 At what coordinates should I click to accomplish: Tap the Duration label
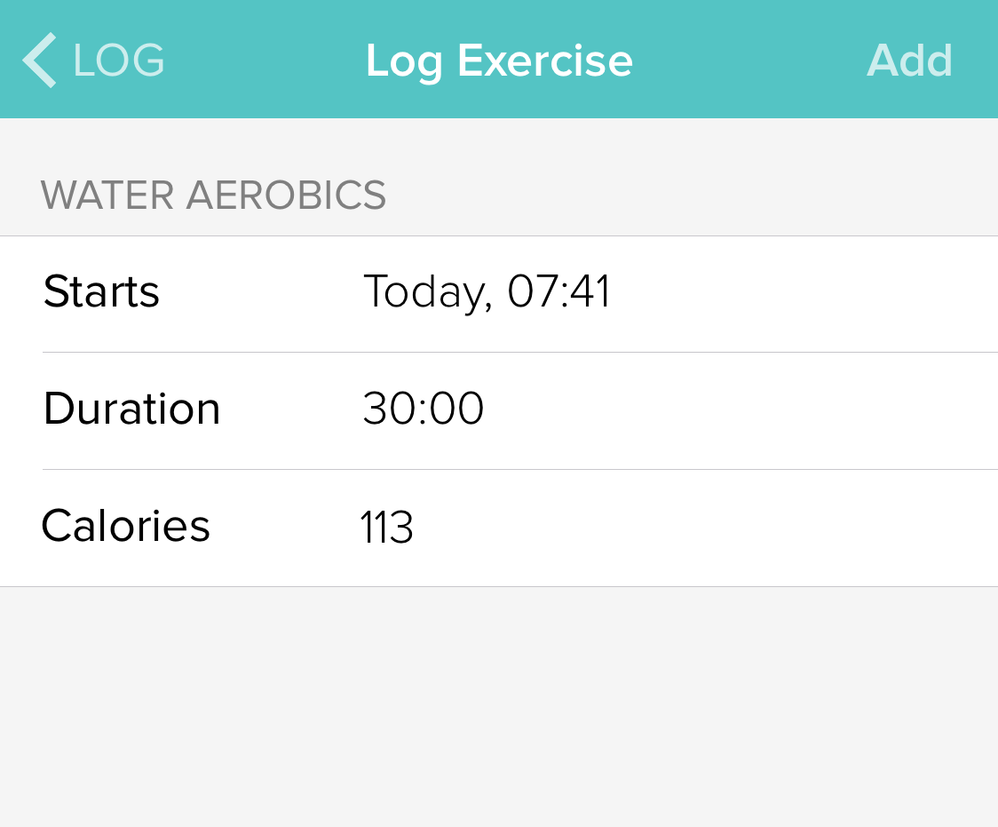(131, 410)
